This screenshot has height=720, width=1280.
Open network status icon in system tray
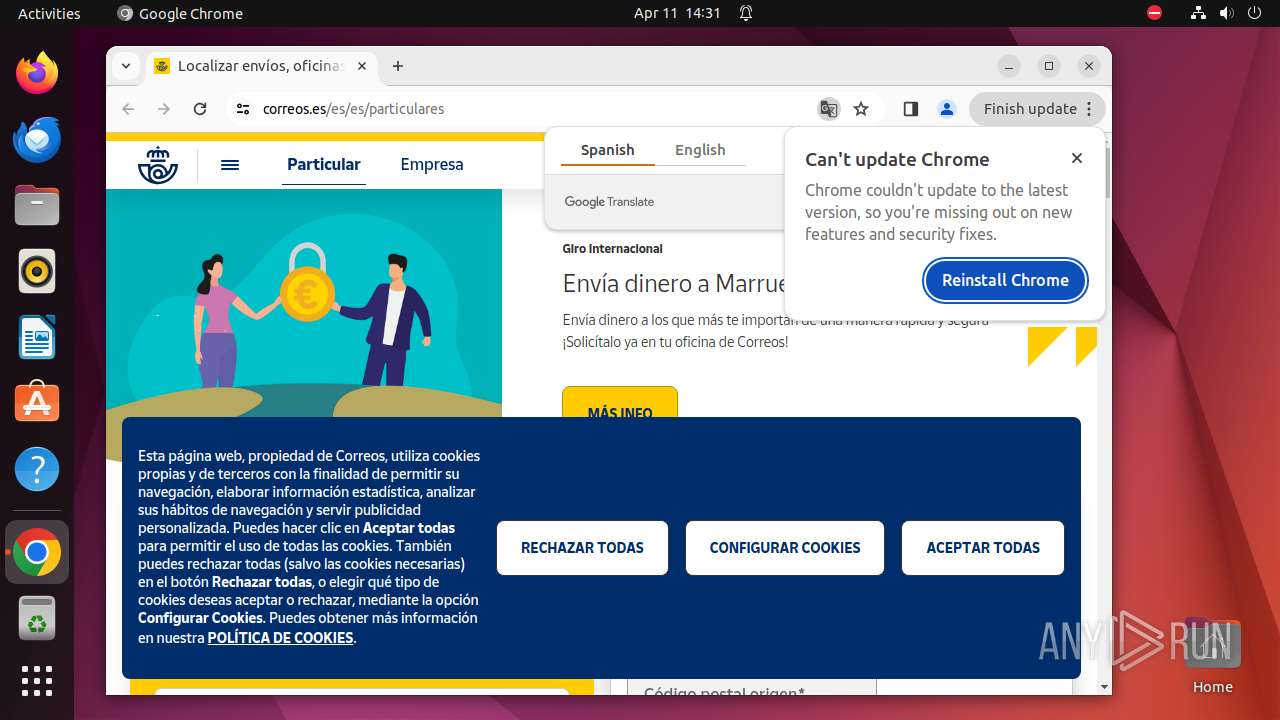[1198, 13]
